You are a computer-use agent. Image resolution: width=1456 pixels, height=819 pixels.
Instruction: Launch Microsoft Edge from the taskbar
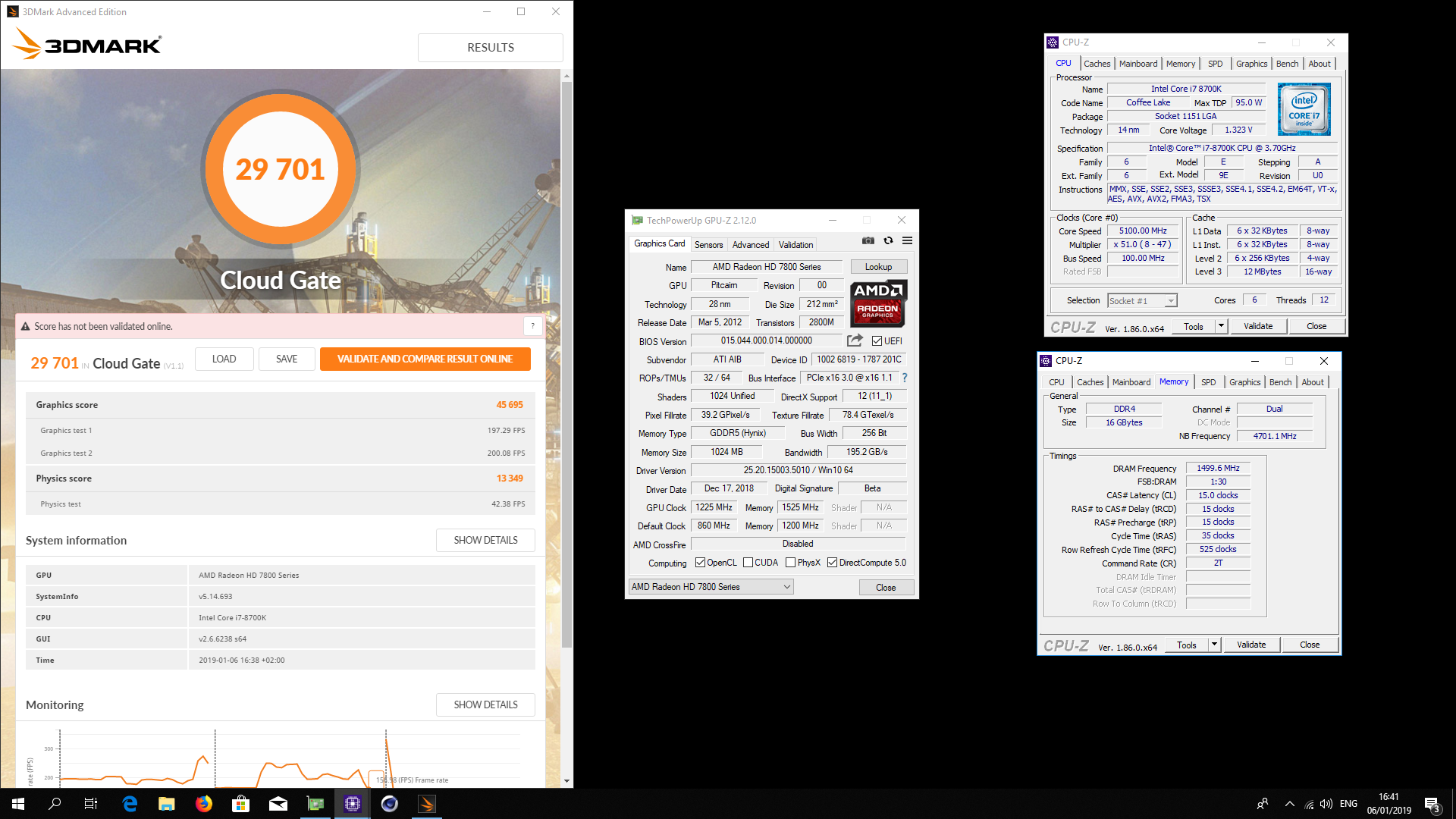point(130,804)
